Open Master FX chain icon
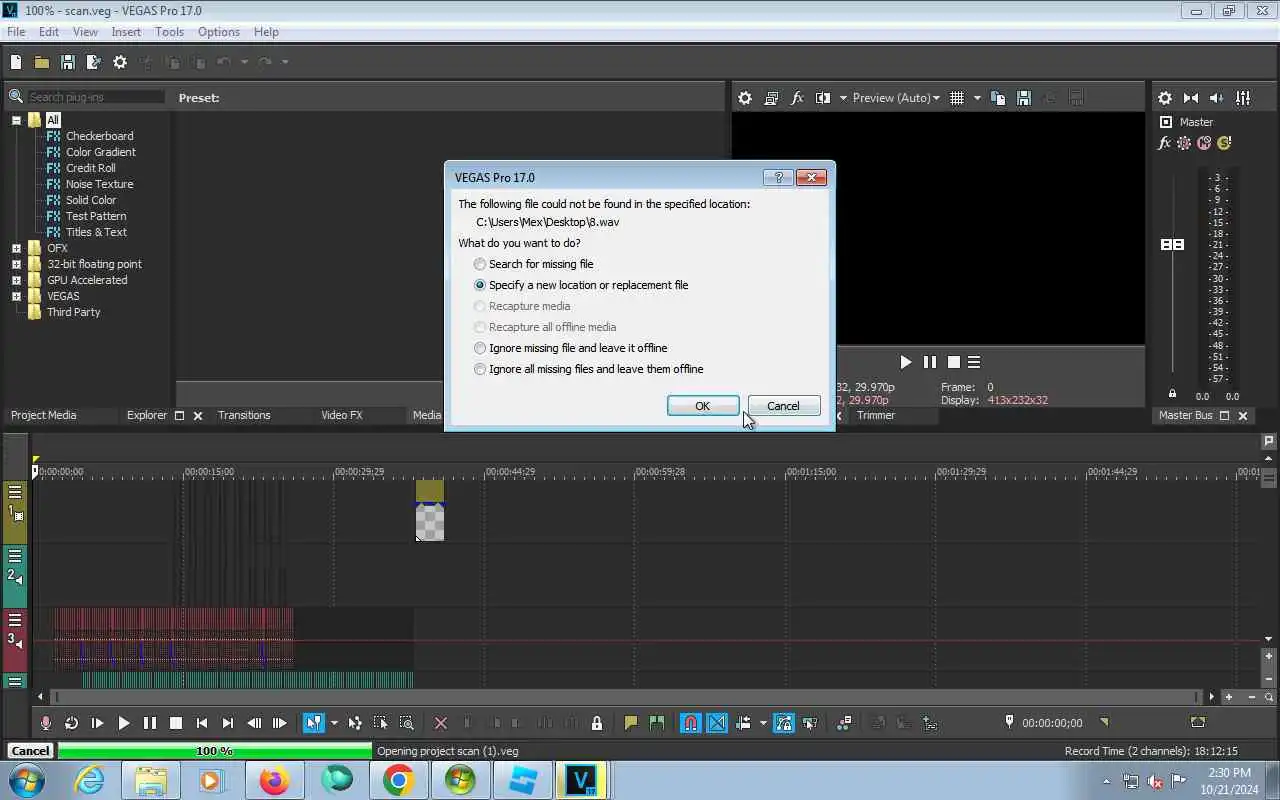1280x800 pixels. point(1164,143)
